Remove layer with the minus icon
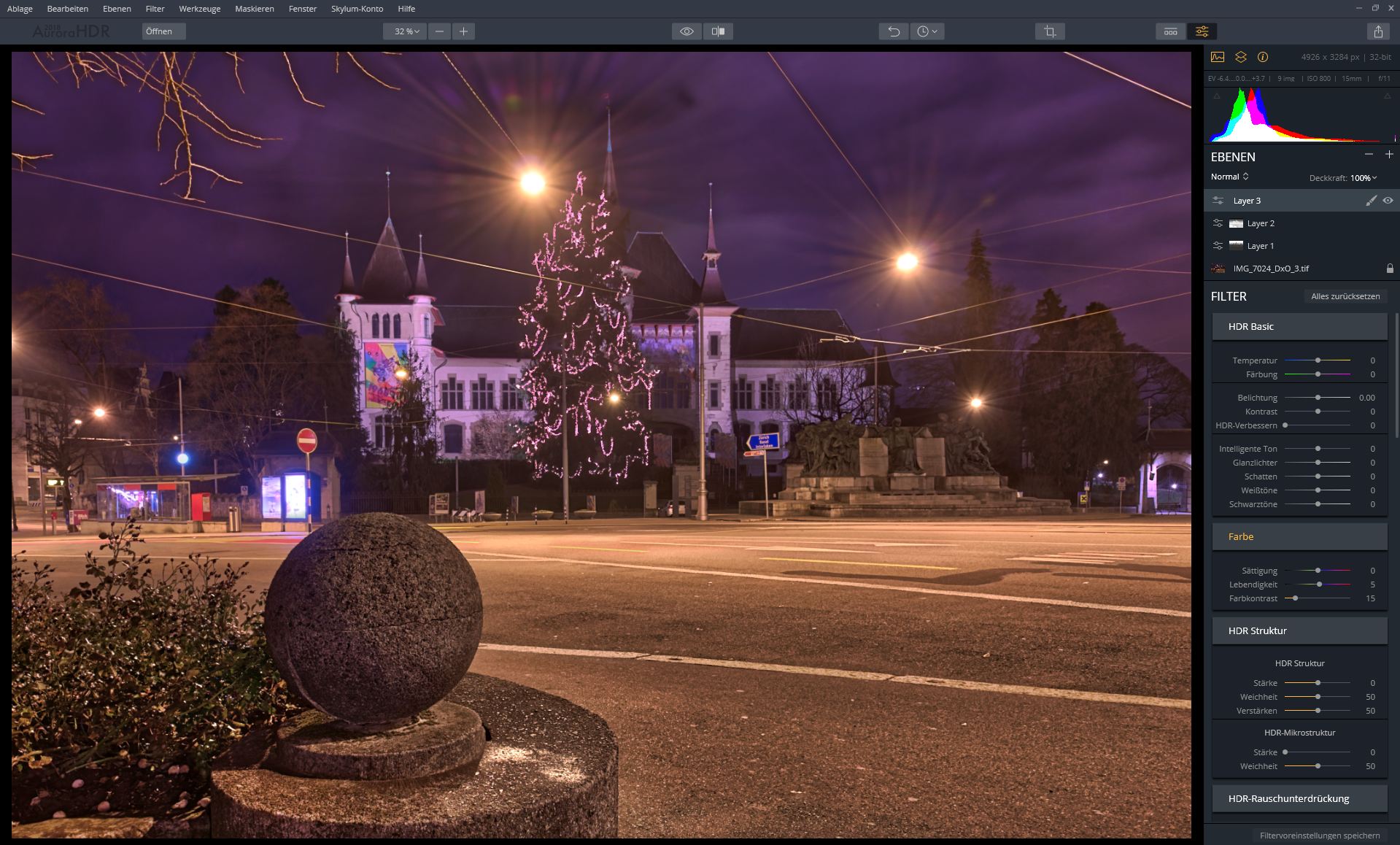 point(1369,155)
